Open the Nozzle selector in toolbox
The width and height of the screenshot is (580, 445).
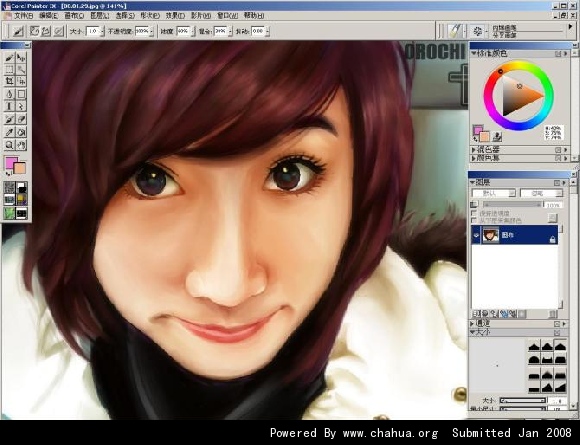(x=21, y=213)
